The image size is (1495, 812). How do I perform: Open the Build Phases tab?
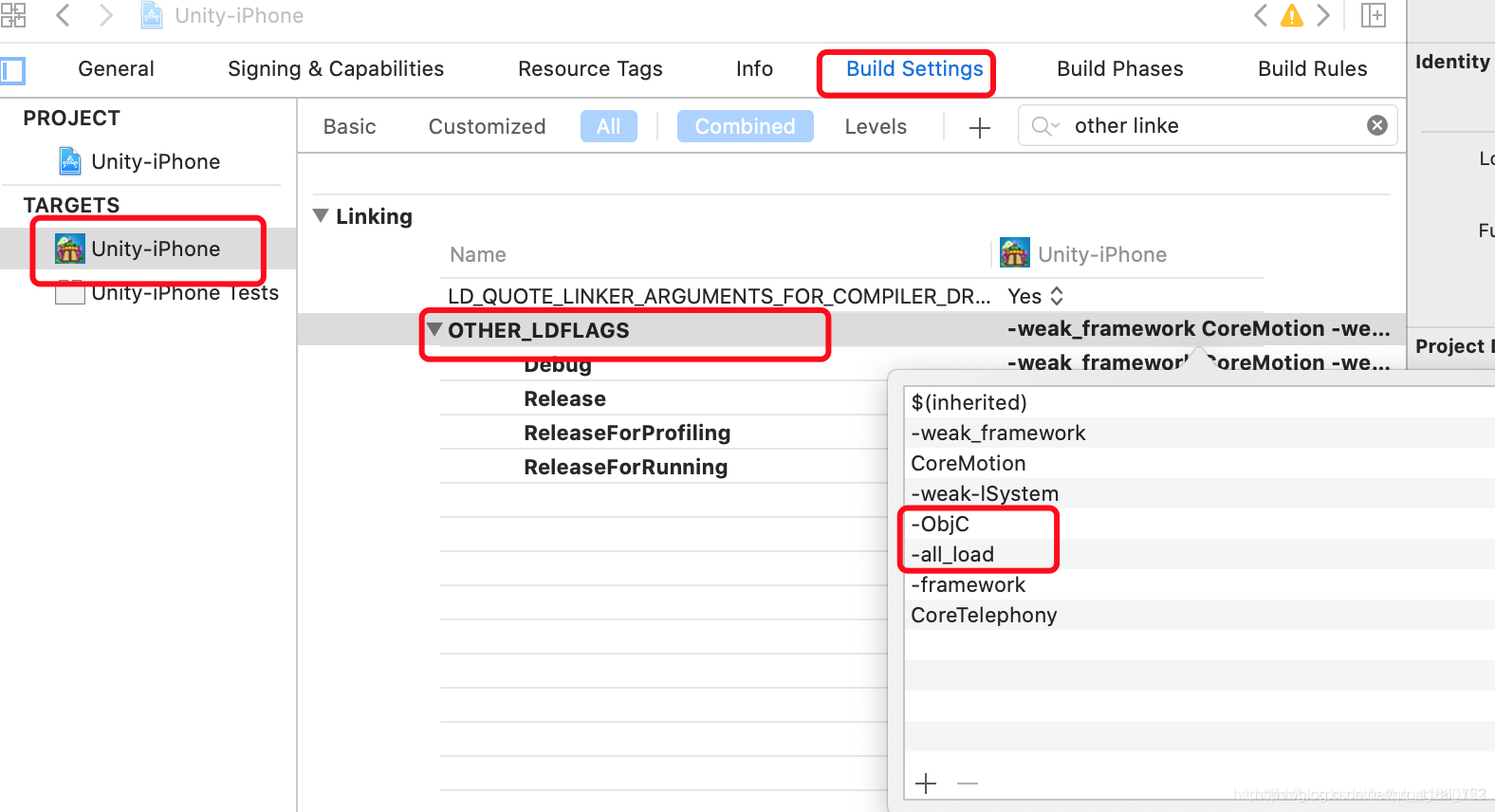click(1120, 69)
